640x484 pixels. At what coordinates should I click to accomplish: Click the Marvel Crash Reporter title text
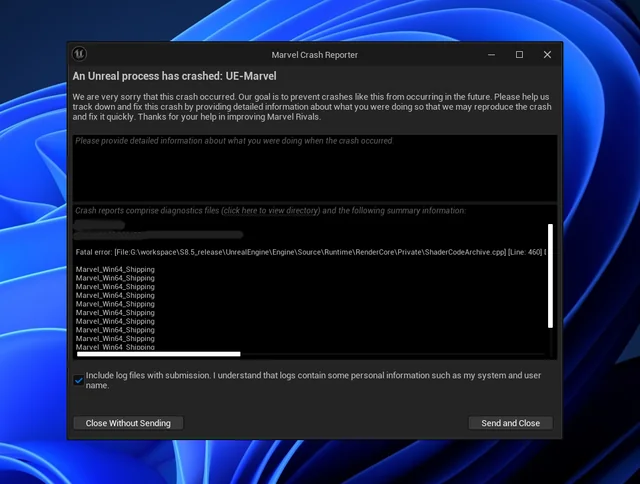[314, 55]
